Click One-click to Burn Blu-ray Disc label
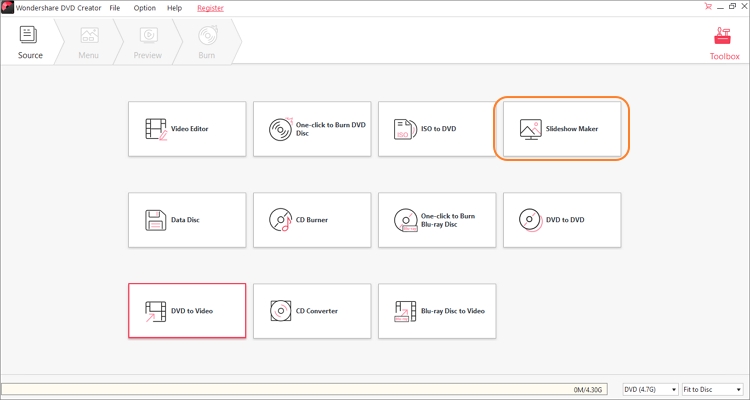This screenshot has width=750, height=400. [448, 220]
